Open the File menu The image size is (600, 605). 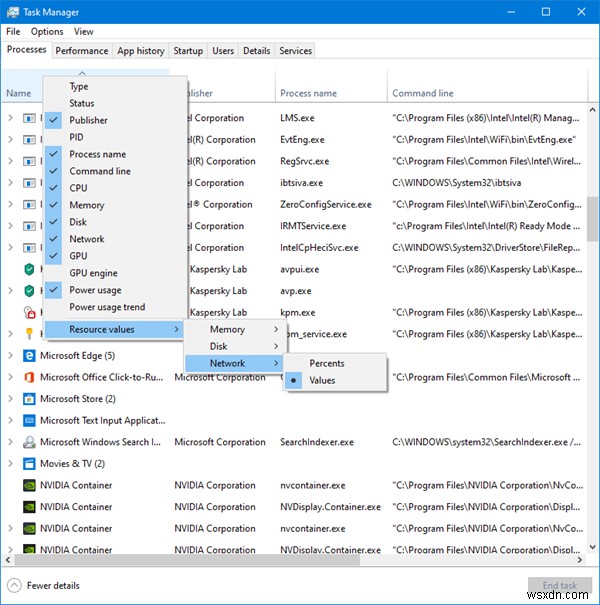pyautogui.click(x=13, y=32)
